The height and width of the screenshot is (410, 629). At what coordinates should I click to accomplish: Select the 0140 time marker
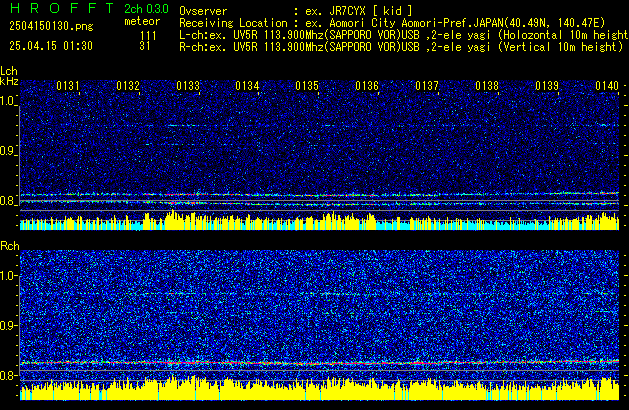pyautogui.click(x=607, y=86)
